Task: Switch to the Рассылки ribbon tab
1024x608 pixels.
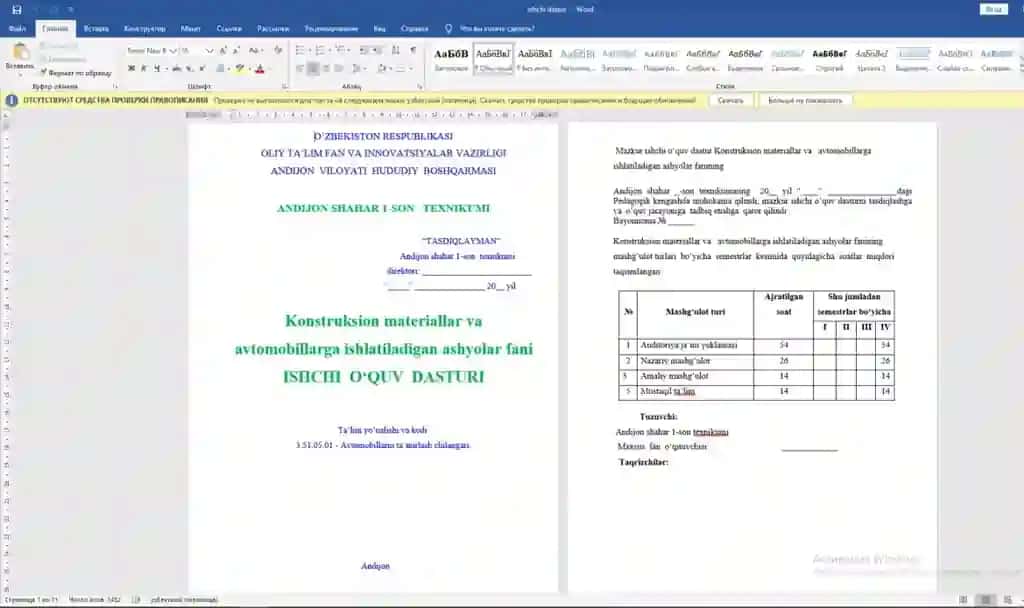Action: tap(272, 29)
